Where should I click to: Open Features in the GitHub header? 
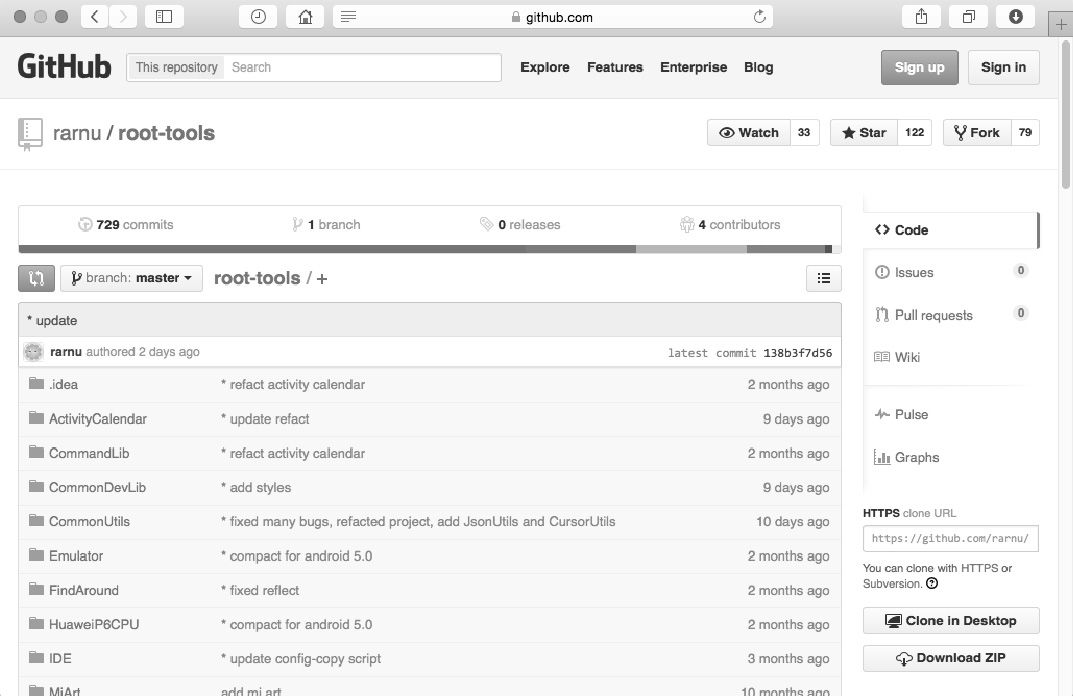(615, 67)
